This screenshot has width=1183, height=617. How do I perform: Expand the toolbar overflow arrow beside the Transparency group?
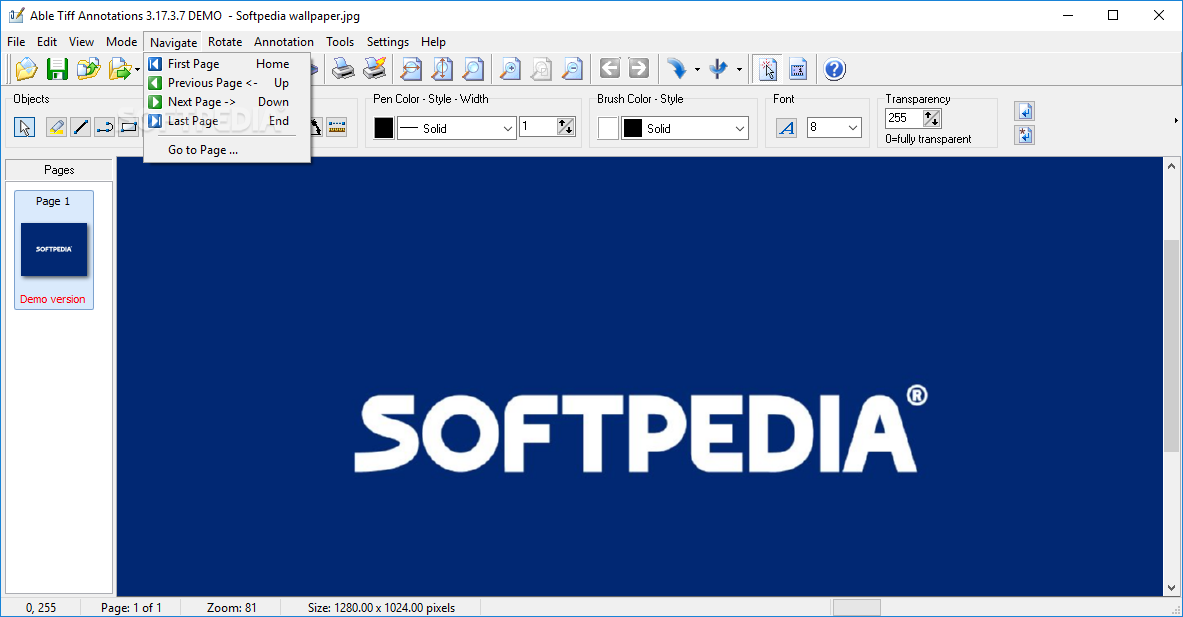(x=1175, y=121)
